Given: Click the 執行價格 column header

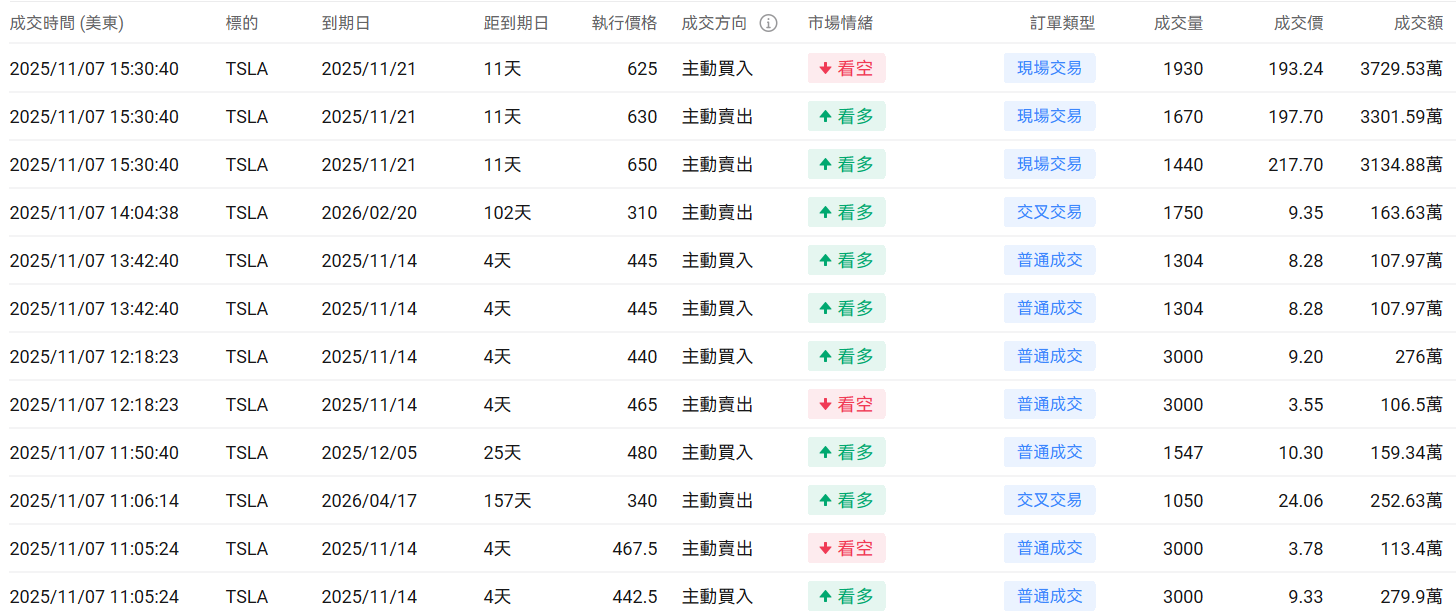Looking at the screenshot, I should (624, 23).
